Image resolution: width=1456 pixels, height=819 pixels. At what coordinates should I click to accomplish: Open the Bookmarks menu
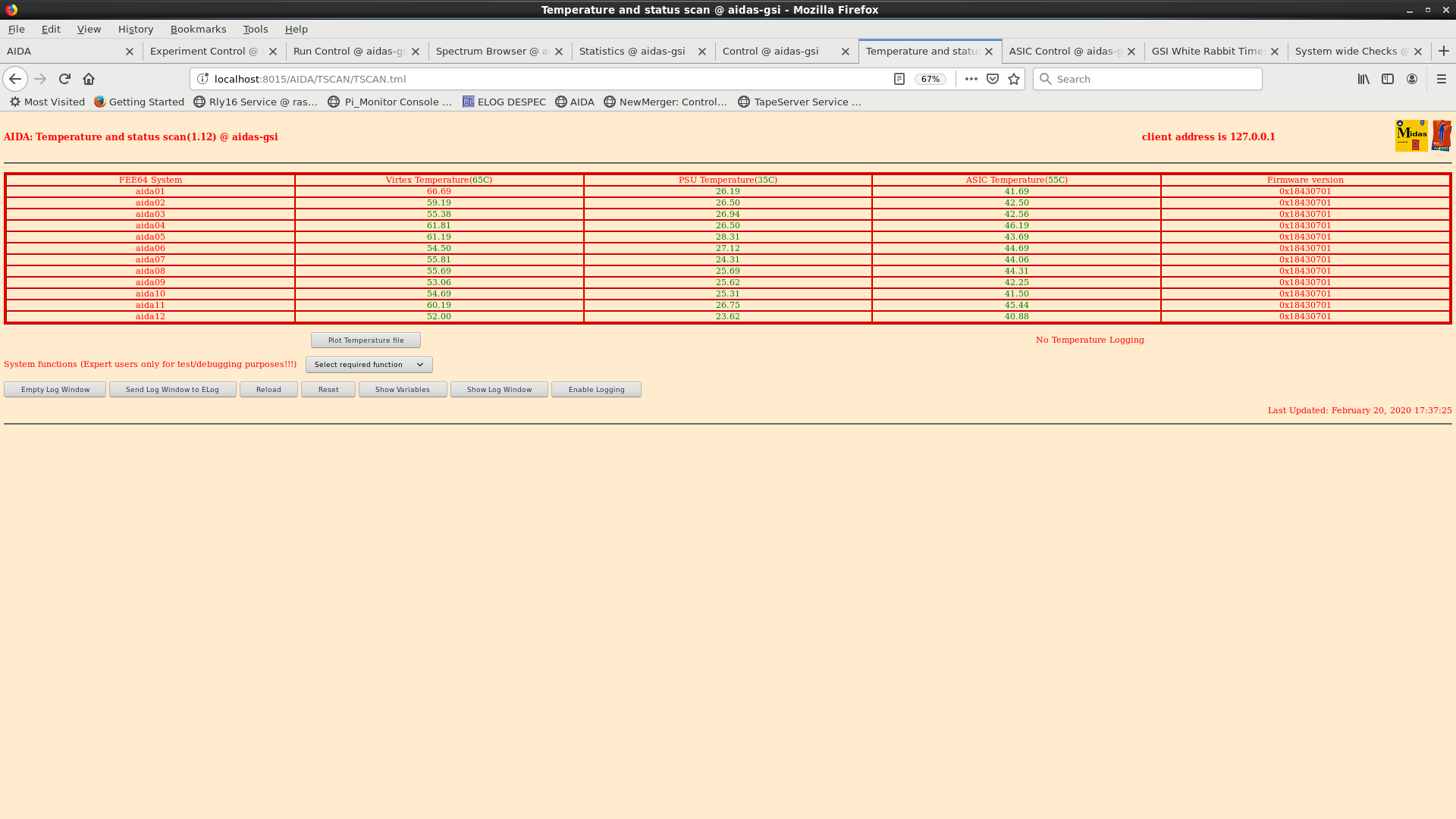point(198,29)
